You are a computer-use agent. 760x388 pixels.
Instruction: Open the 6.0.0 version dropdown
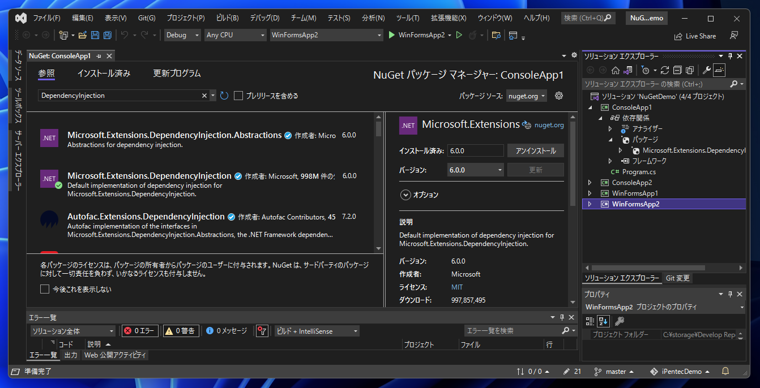[x=475, y=170]
